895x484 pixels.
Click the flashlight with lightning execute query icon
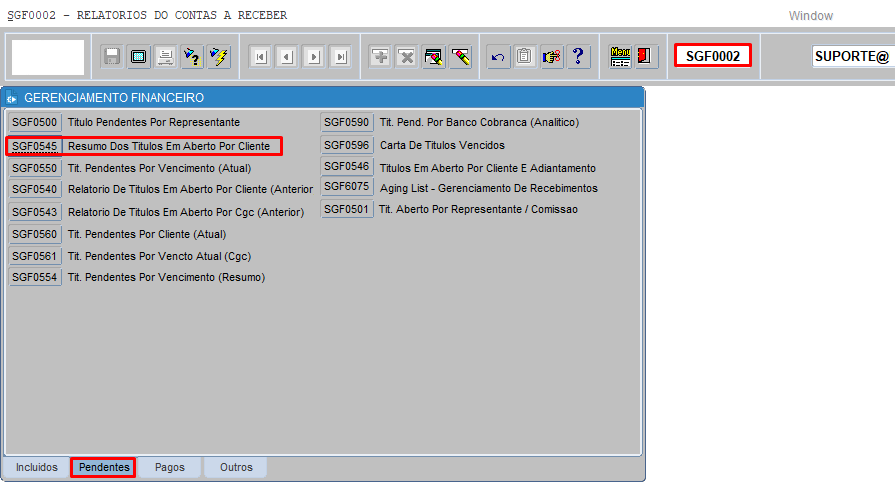pos(219,57)
